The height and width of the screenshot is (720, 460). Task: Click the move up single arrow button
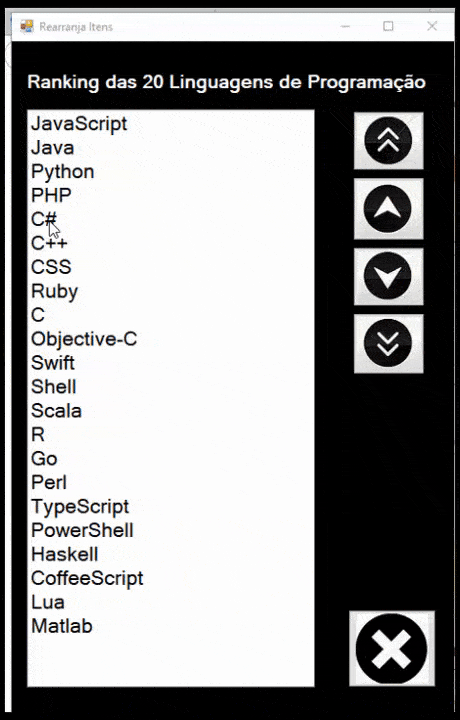(x=388, y=208)
